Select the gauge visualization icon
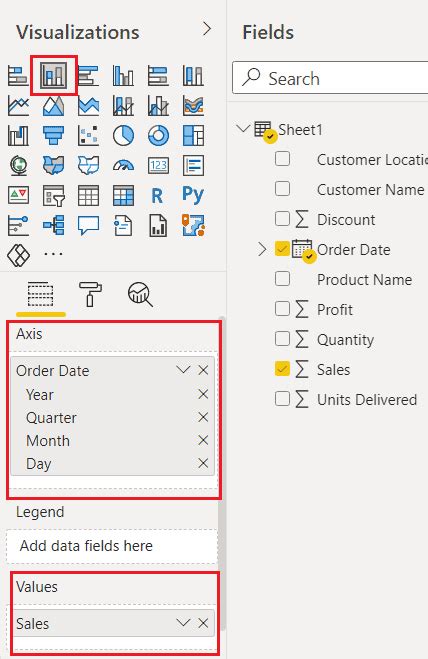The width and height of the screenshot is (428, 659). [x=123, y=165]
